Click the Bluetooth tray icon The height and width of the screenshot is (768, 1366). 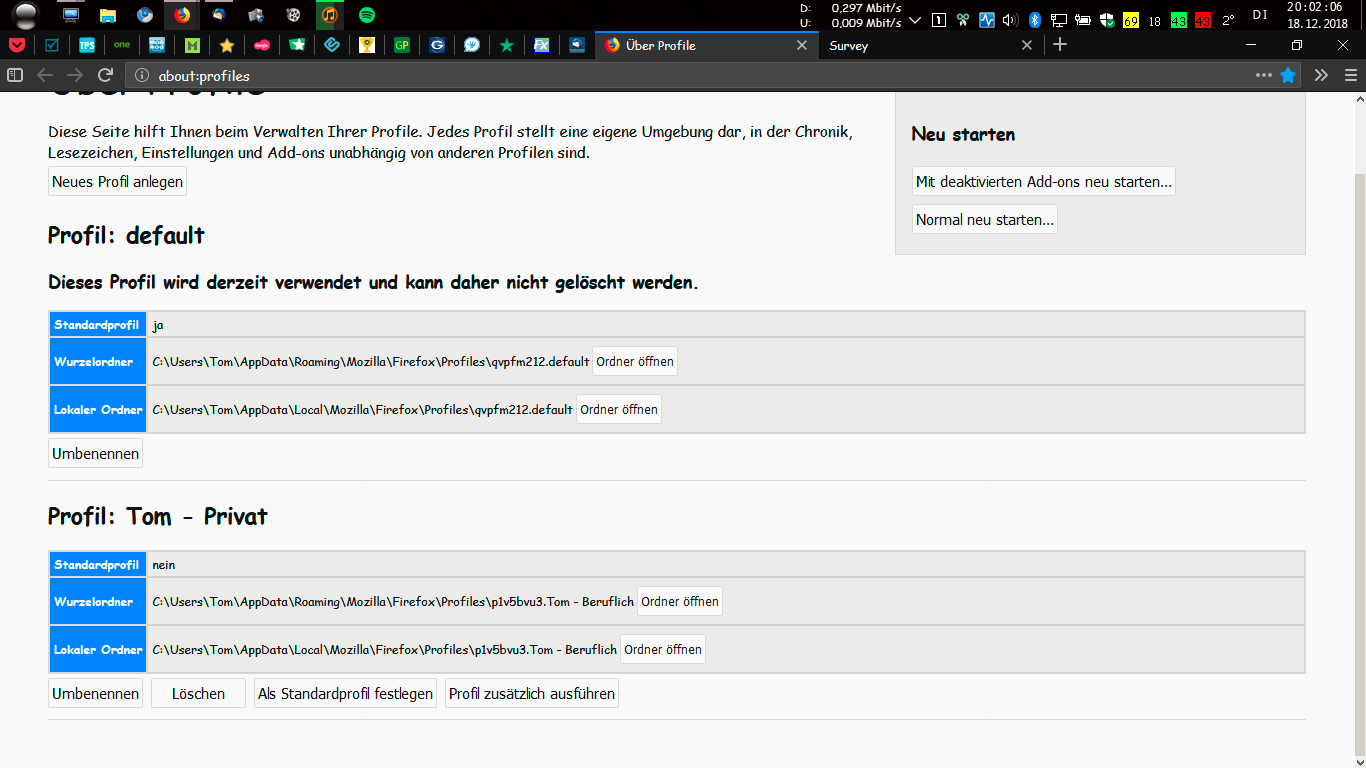1035,20
